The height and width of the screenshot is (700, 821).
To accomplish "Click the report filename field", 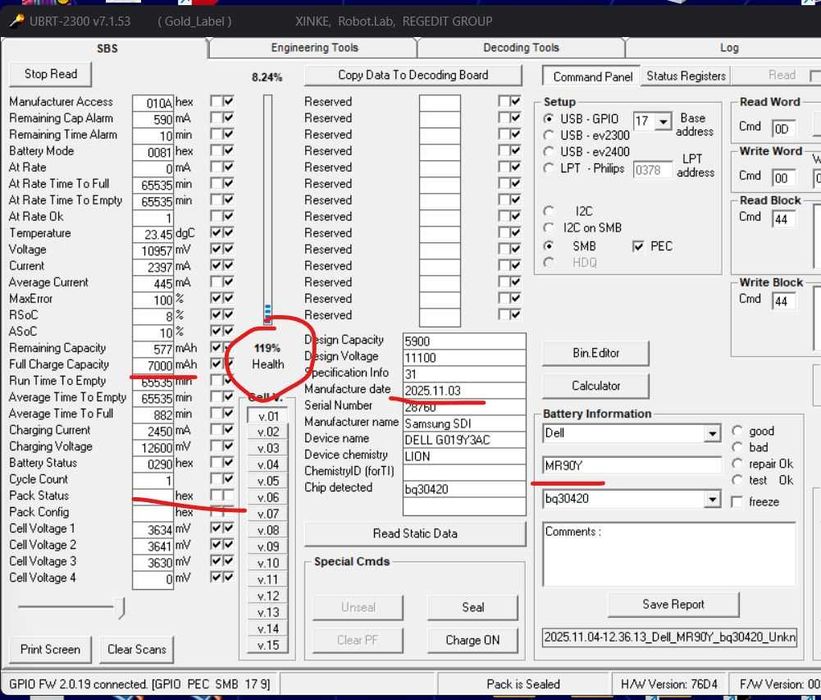I will tap(669, 638).
